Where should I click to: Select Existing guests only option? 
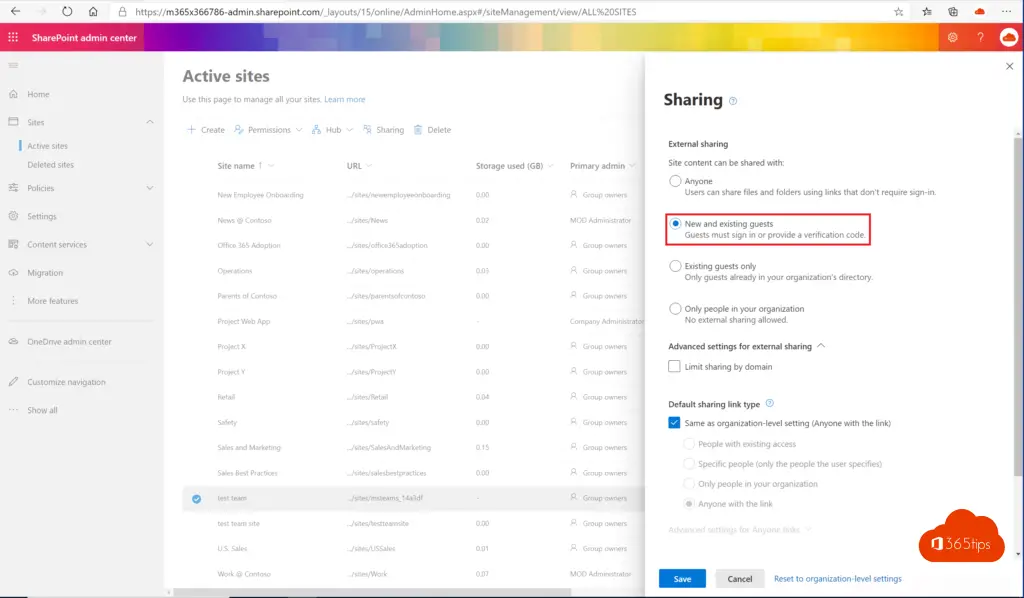(676, 267)
